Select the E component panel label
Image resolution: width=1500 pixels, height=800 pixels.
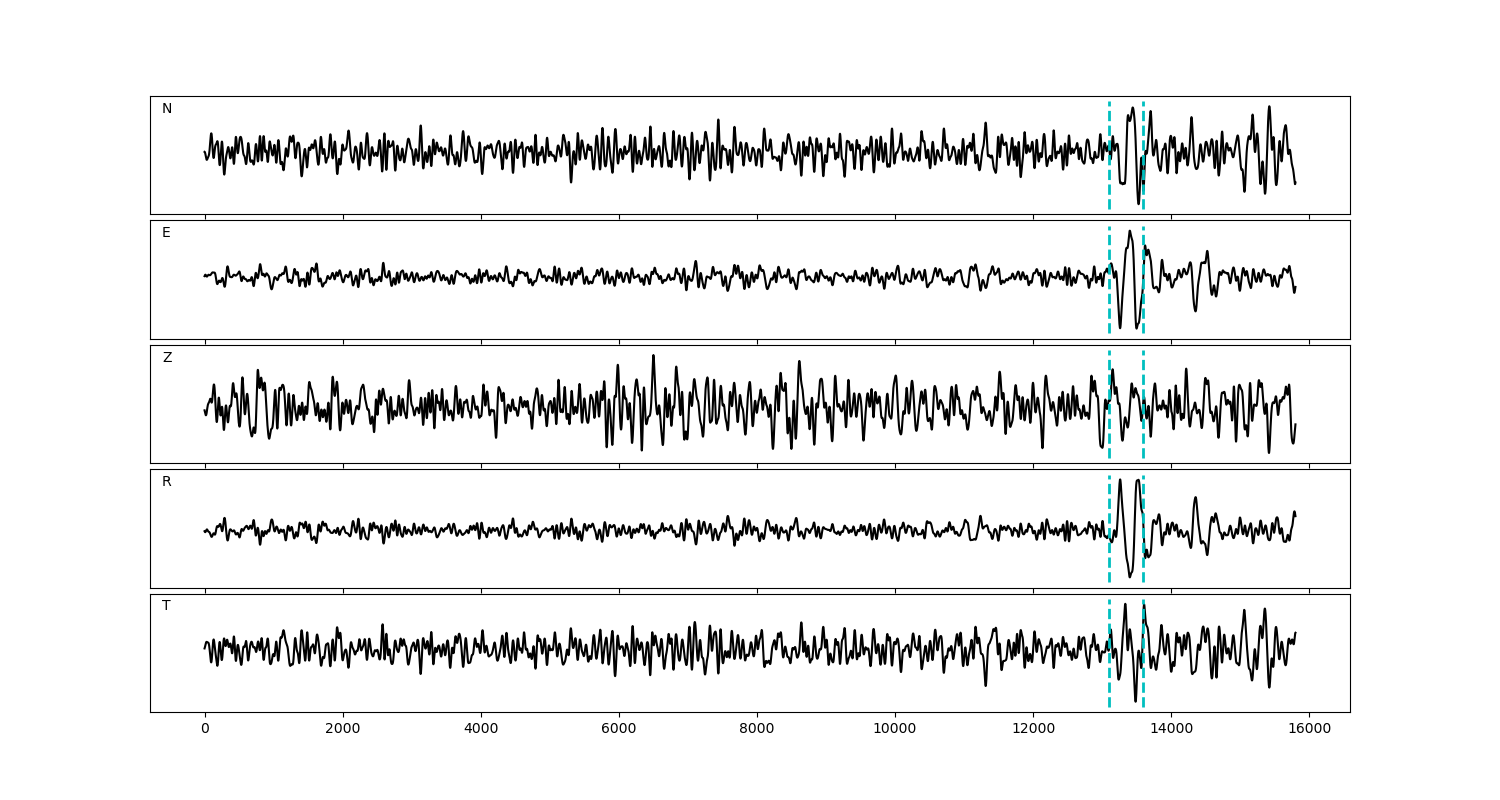pyautogui.click(x=166, y=233)
